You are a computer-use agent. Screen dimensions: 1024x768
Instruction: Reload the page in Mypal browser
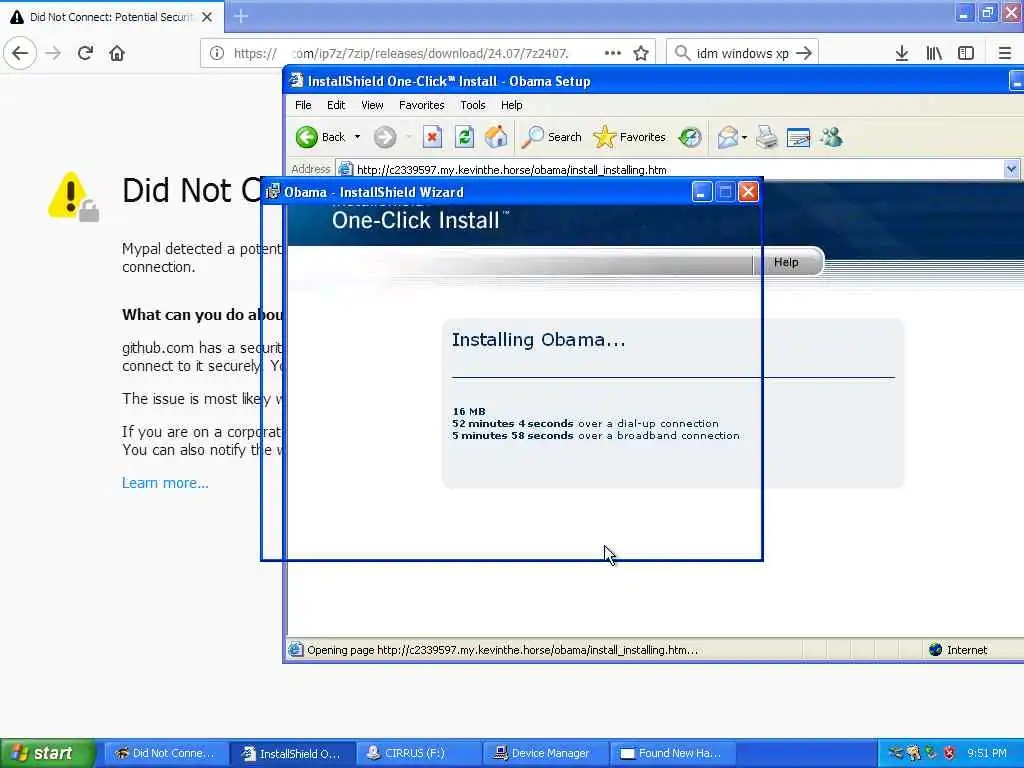[x=85, y=53]
